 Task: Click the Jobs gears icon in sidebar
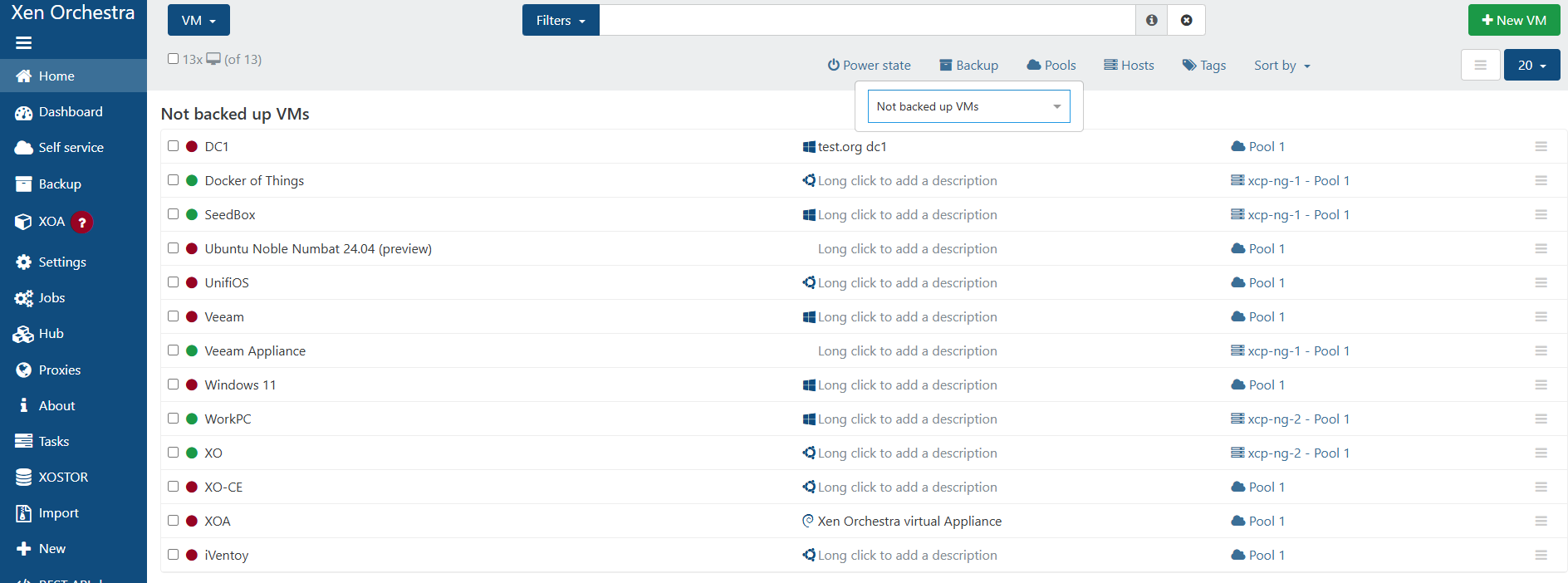24,298
